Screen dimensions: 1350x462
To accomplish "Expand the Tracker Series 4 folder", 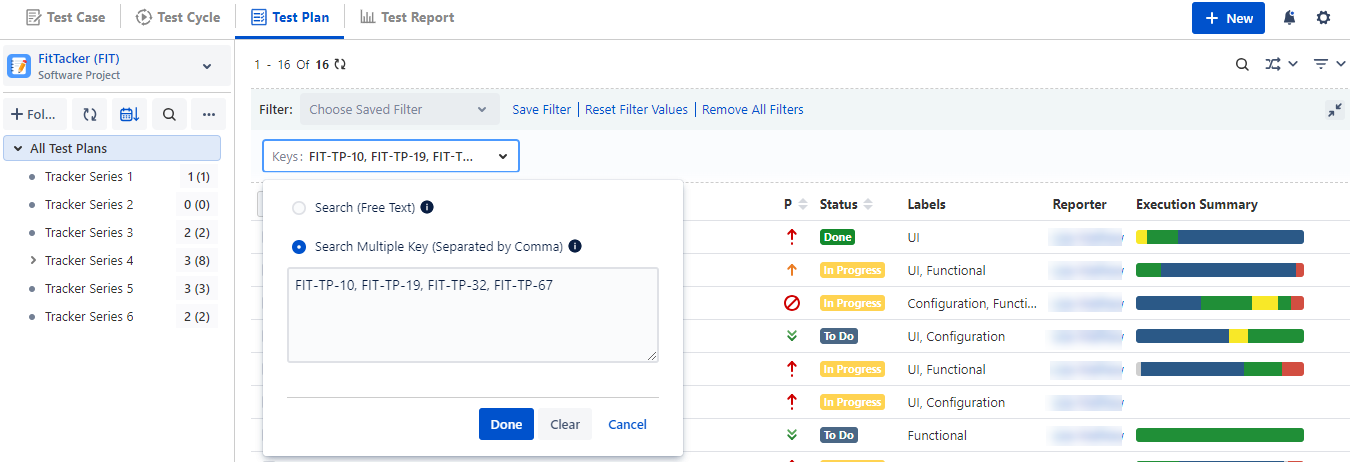I will [33, 260].
